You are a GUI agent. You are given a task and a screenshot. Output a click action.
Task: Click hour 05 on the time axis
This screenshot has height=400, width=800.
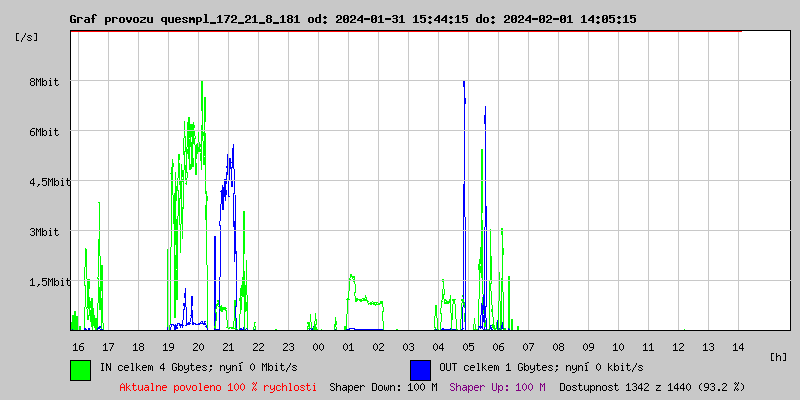pyautogui.click(x=468, y=347)
